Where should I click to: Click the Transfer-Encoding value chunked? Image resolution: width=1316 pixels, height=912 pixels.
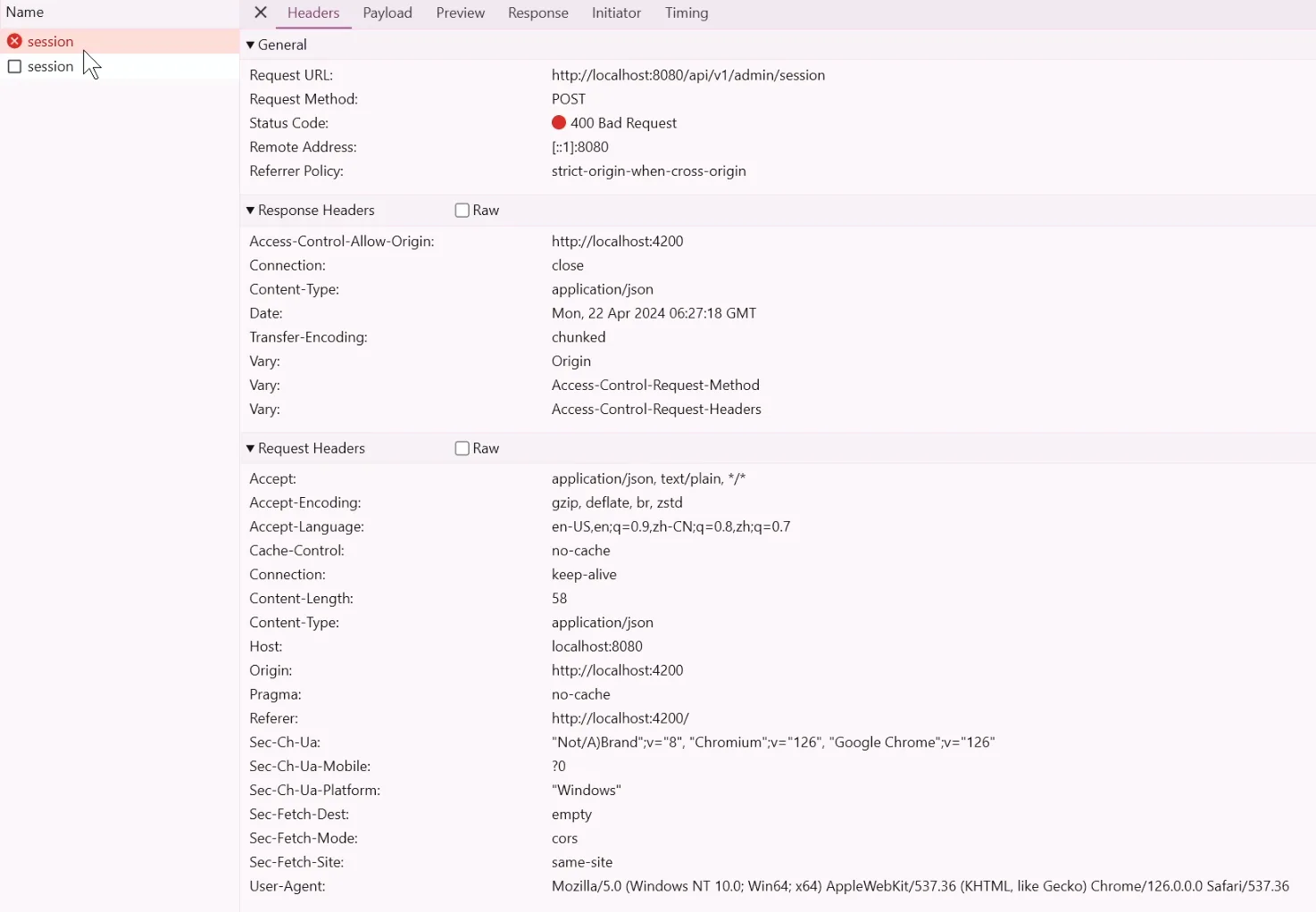pos(579,338)
